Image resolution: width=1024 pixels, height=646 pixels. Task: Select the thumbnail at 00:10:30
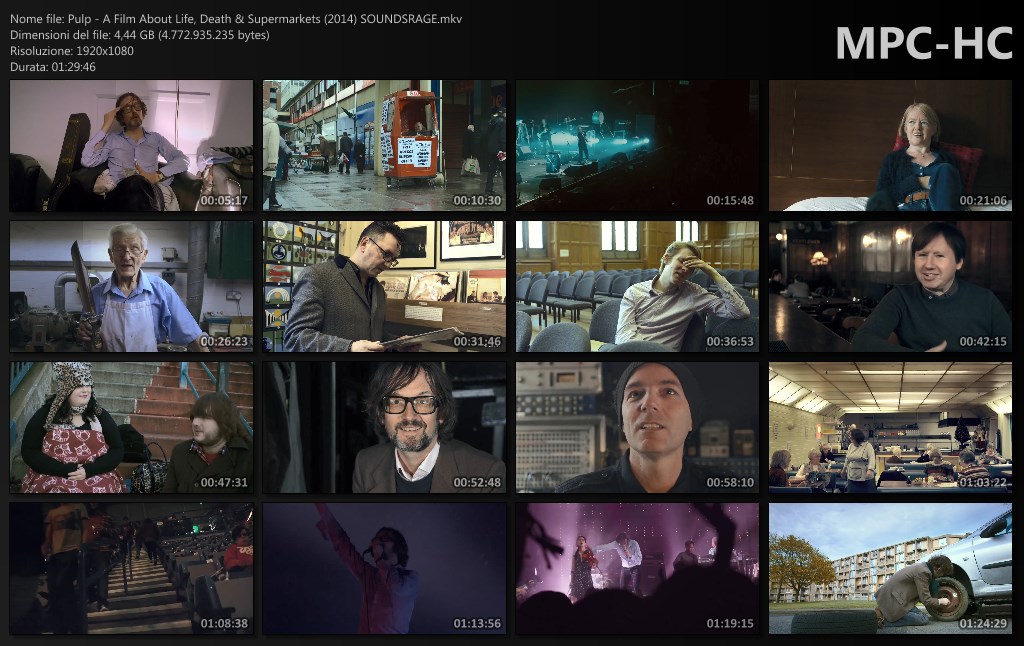[x=384, y=145]
